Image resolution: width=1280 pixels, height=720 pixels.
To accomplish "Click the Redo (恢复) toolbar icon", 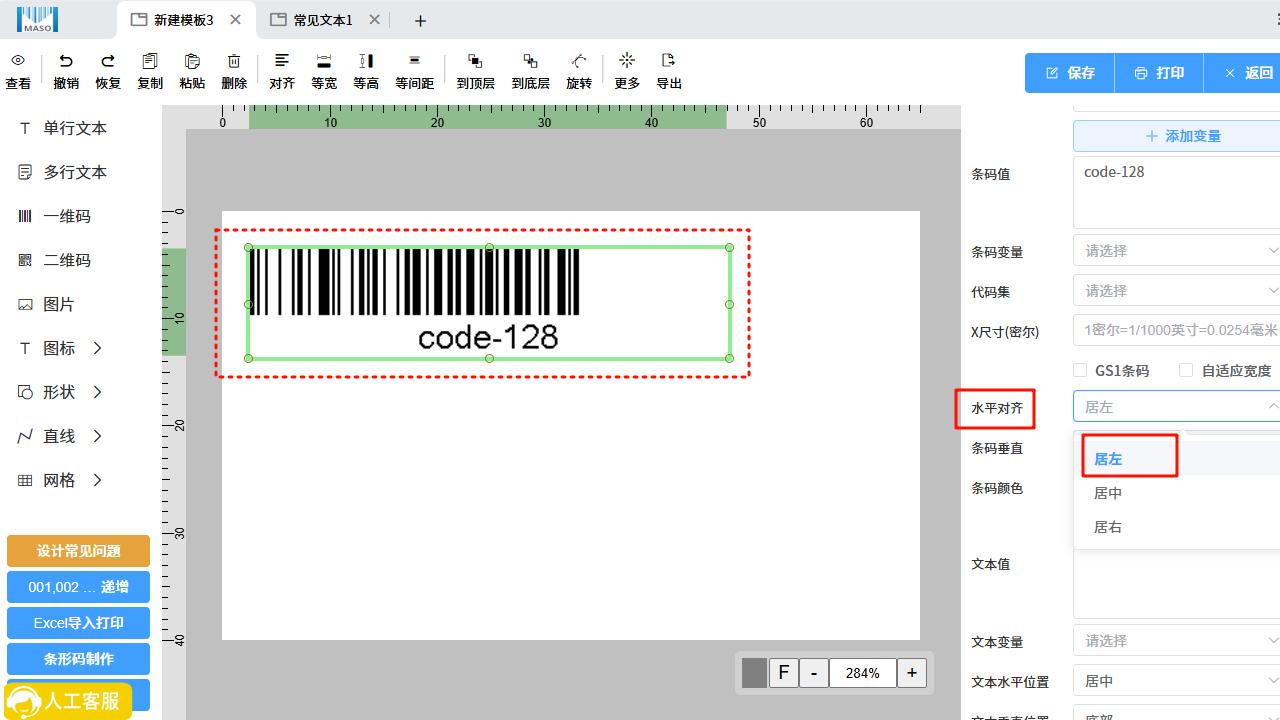I will click(x=108, y=62).
